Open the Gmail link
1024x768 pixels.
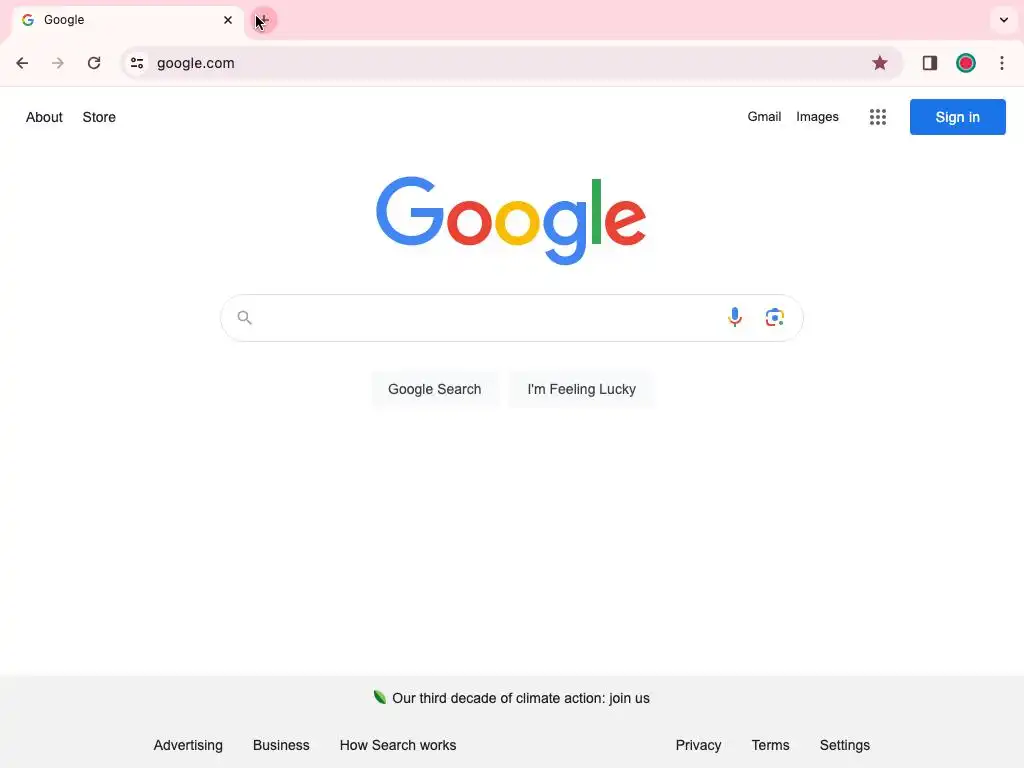pos(764,117)
